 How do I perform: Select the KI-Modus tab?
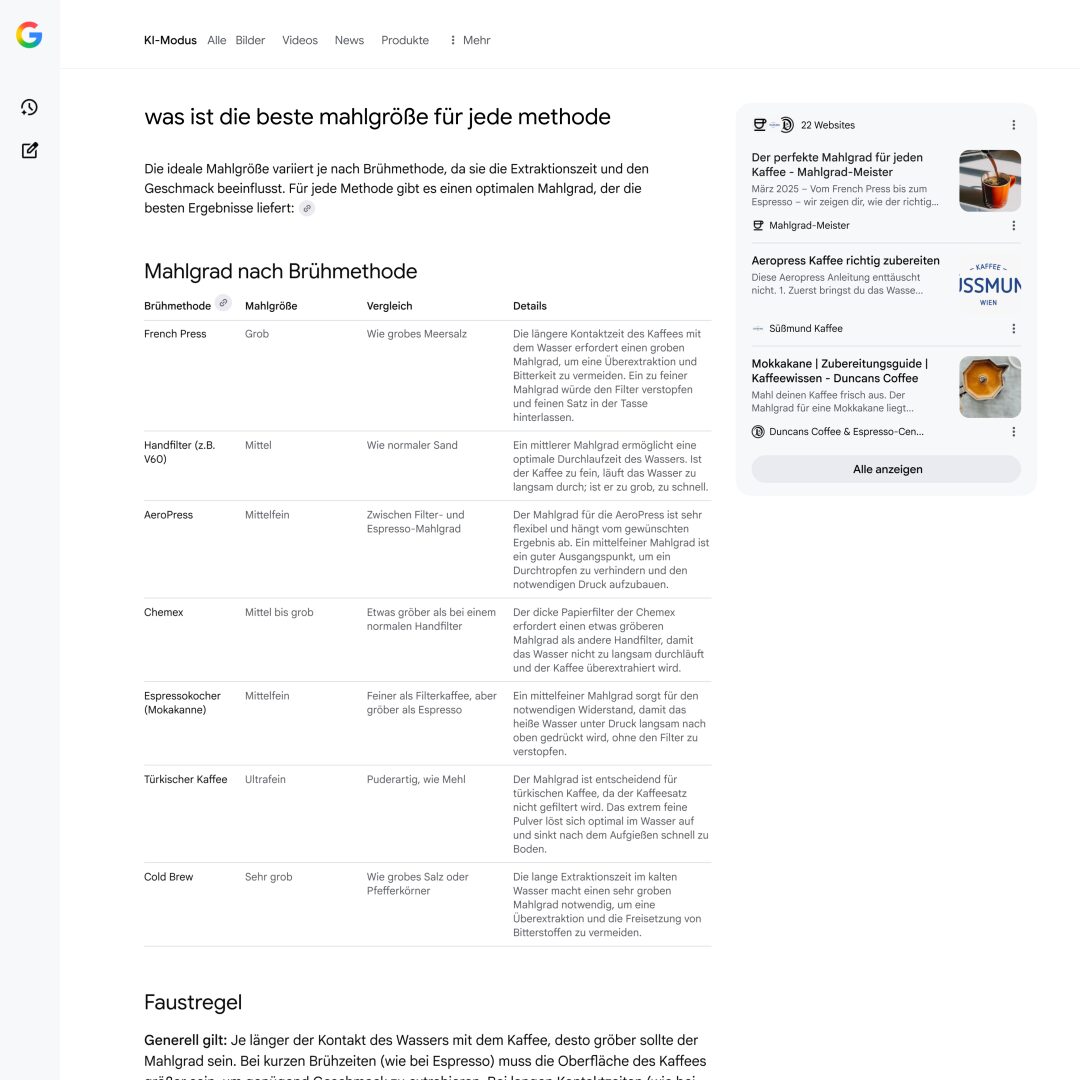click(x=170, y=40)
